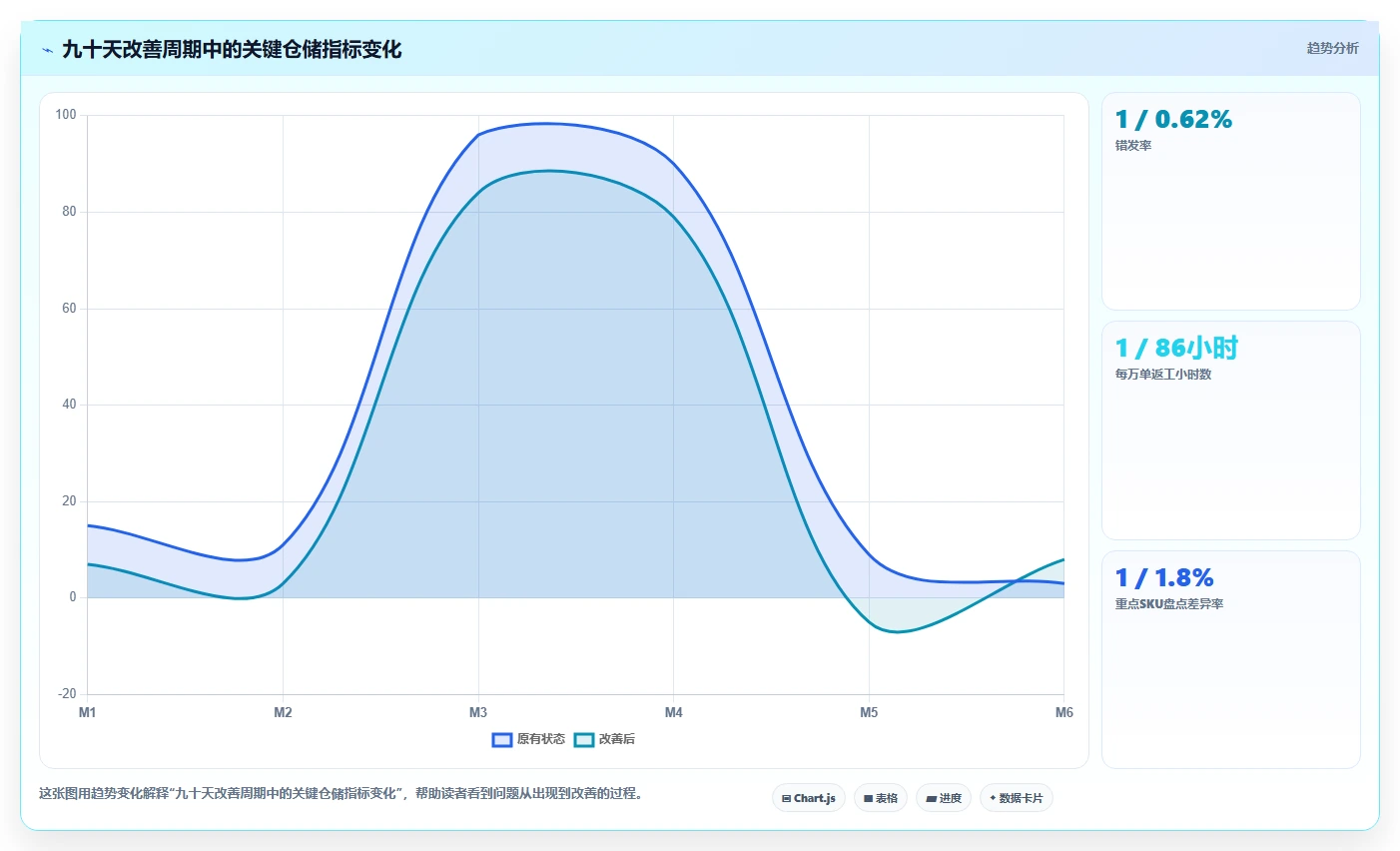
Task: Click the 重点SKU盘点差异率 label
Action: (1169, 604)
